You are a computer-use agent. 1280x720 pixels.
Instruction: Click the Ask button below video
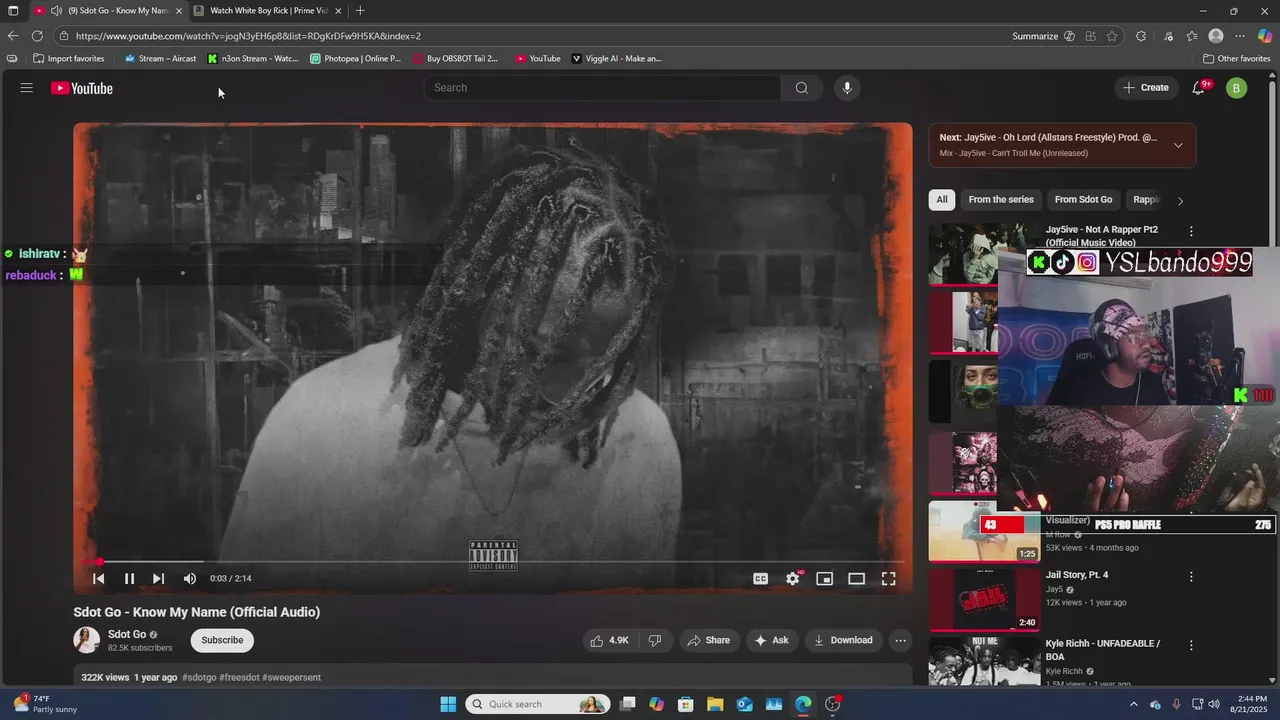coord(771,640)
